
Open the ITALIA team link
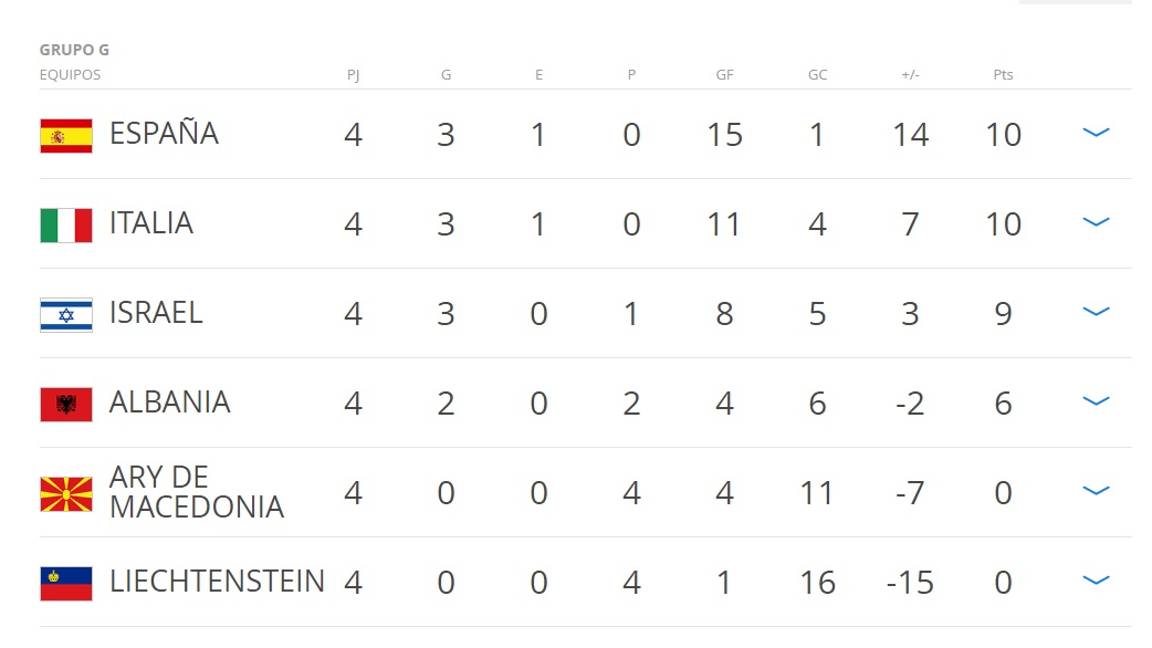coord(151,223)
